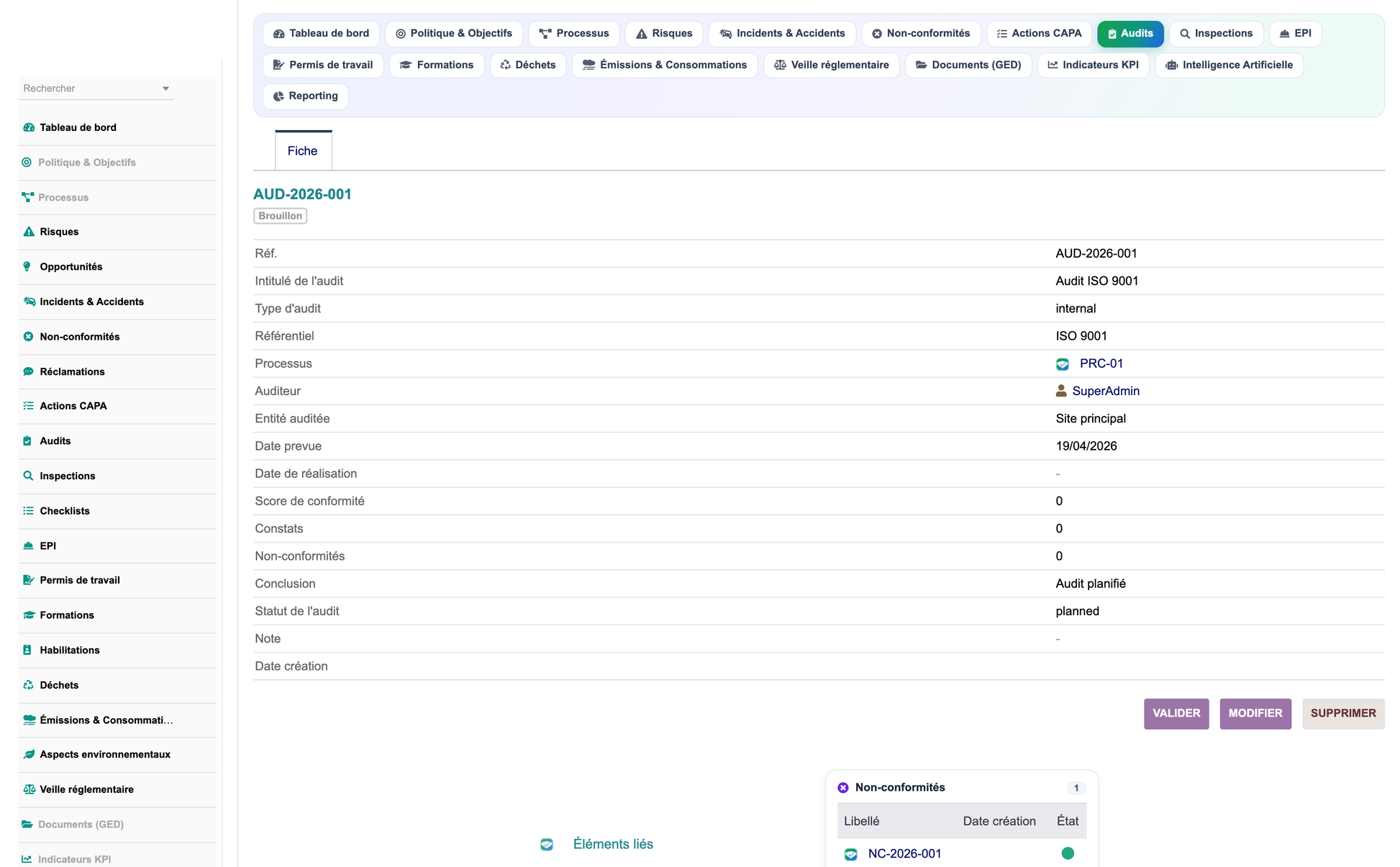Click the AUD-2026-001 title heading

click(x=302, y=194)
